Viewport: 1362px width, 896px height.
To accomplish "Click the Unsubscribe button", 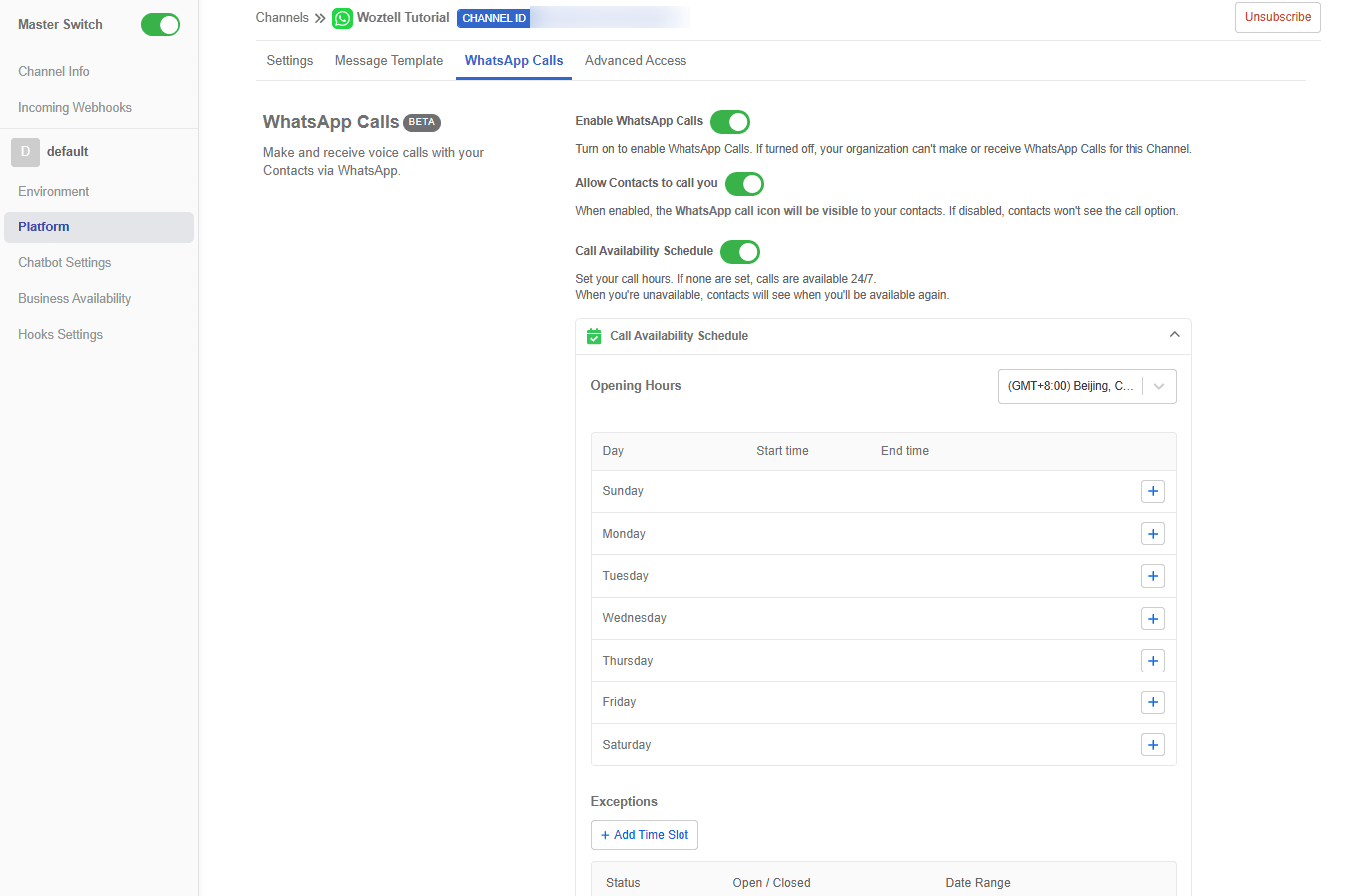I will 1277,17.
